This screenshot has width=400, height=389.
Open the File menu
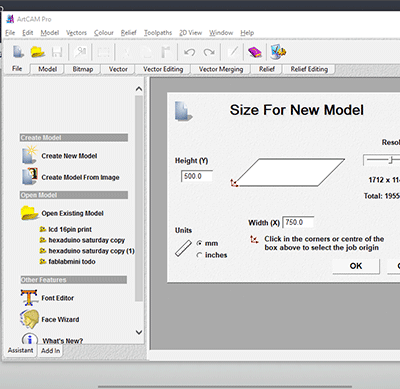[x=10, y=33]
